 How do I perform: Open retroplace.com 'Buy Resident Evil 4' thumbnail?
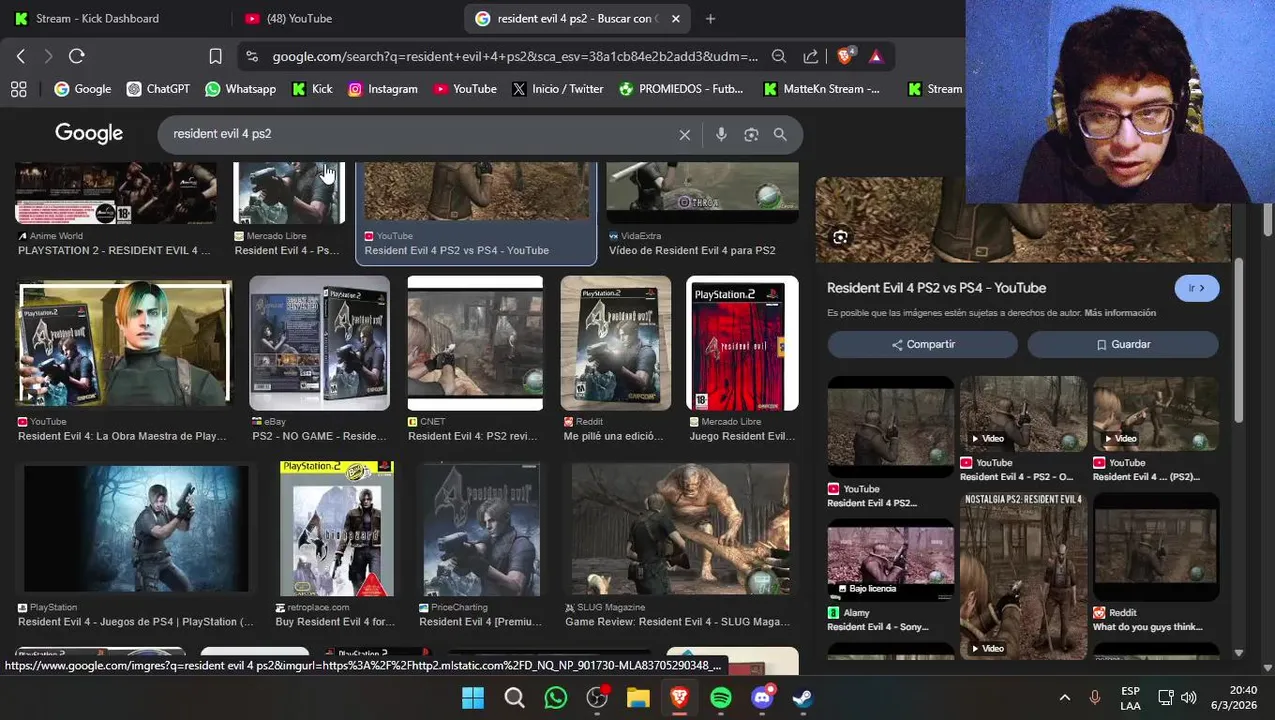pyautogui.click(x=337, y=529)
